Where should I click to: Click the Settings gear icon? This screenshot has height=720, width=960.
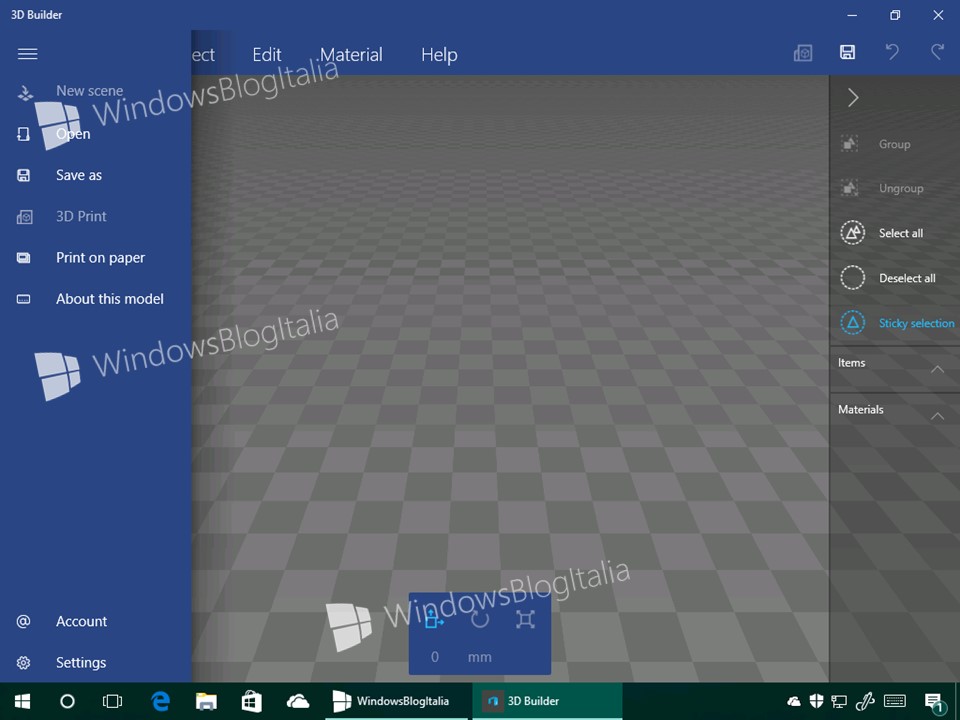pos(23,662)
